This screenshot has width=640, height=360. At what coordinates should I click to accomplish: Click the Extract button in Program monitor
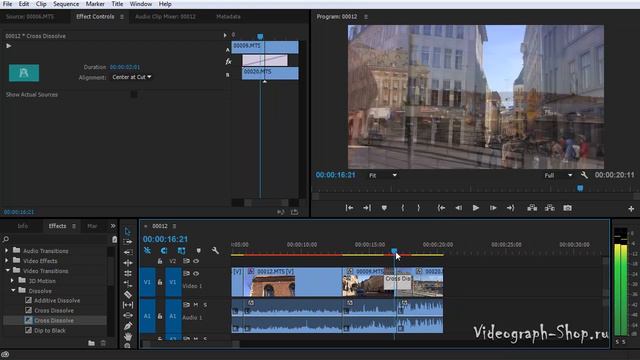click(550, 208)
